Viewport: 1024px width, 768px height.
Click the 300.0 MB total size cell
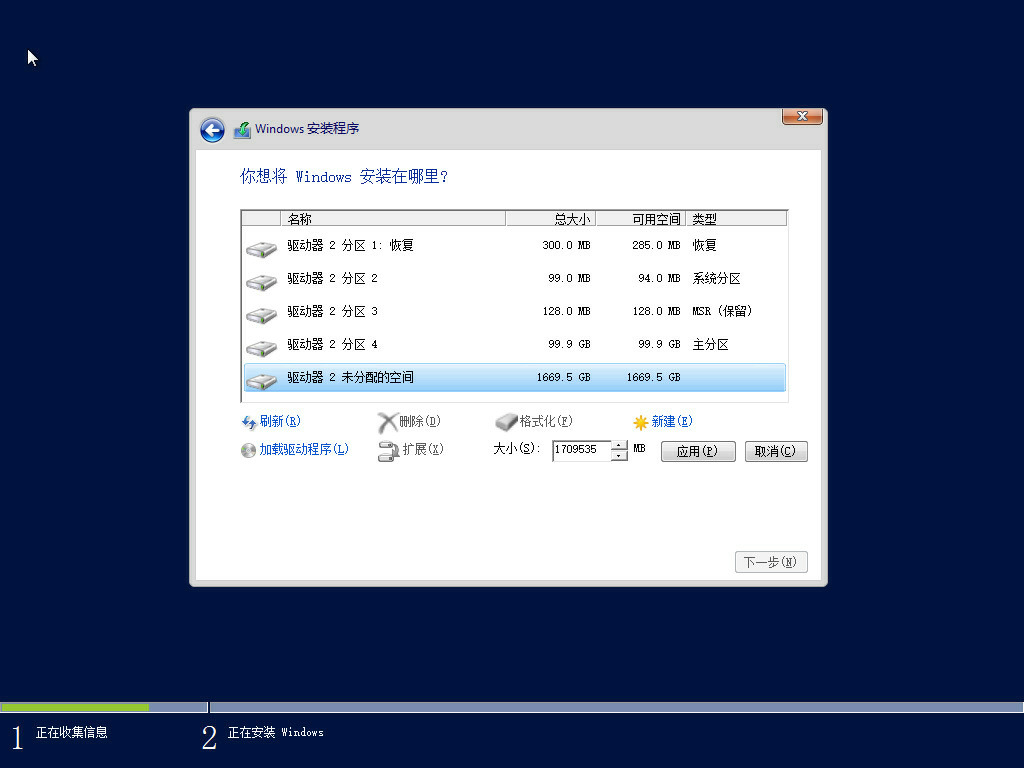[x=566, y=246]
